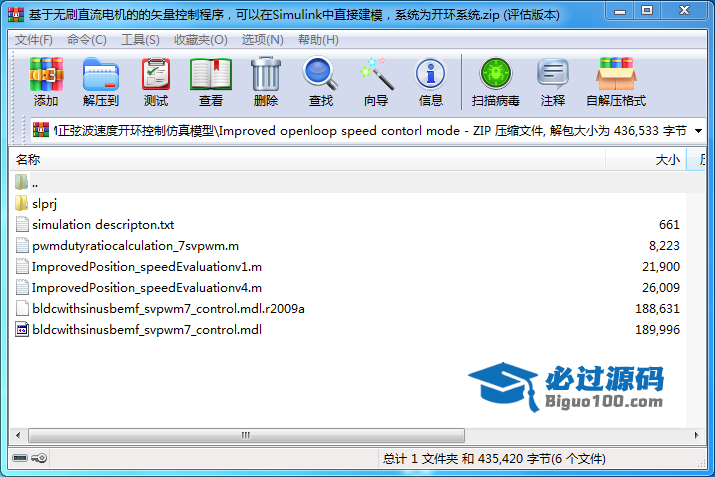Expand the address bar path dropdown

point(698,131)
